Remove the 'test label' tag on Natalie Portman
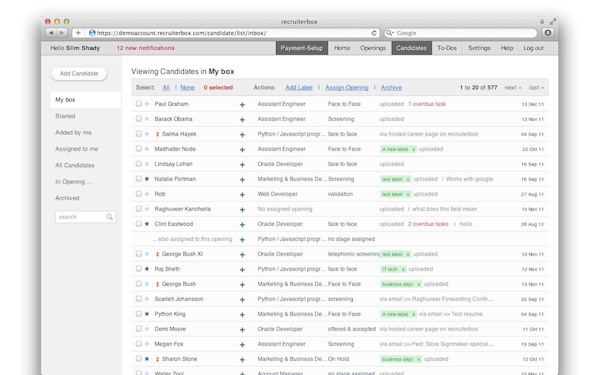Screen dimensions: 600x375 408,179
